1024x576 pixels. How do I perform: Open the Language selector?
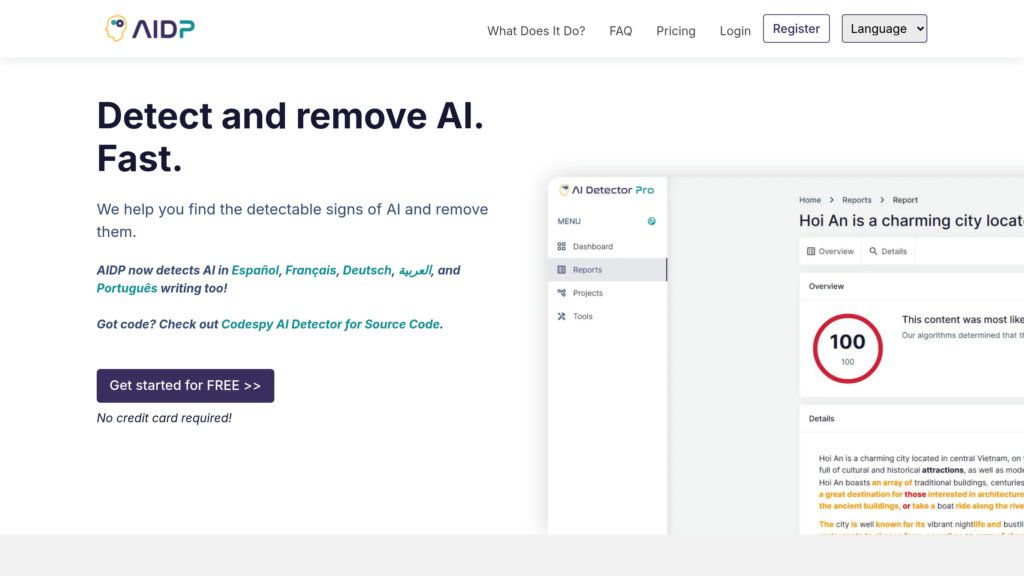[884, 28]
